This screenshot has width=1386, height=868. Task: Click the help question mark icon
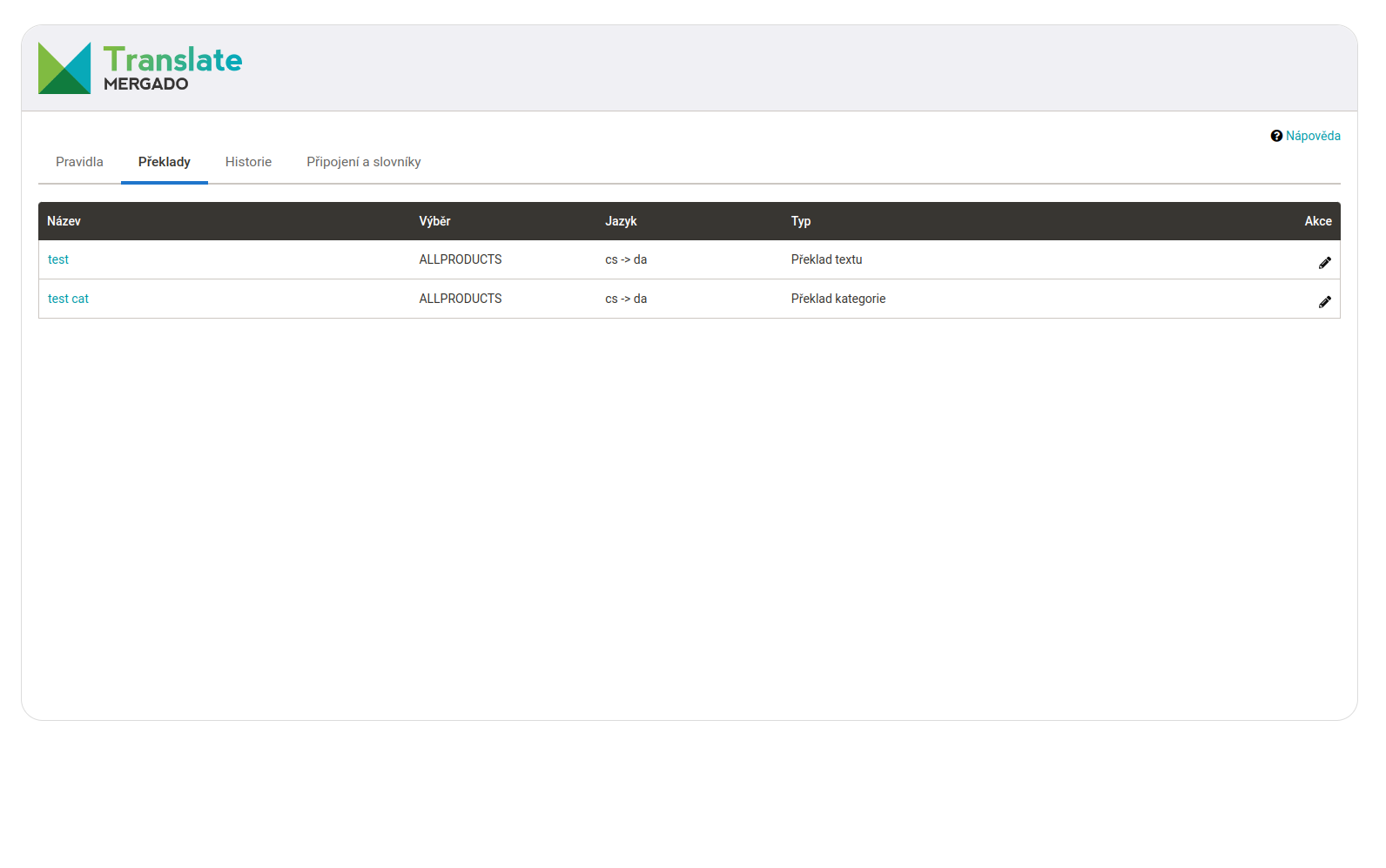point(1276,136)
